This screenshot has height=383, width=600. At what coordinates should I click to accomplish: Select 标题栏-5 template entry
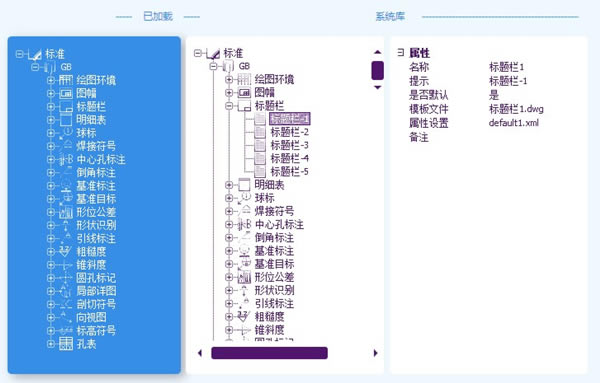(x=290, y=171)
